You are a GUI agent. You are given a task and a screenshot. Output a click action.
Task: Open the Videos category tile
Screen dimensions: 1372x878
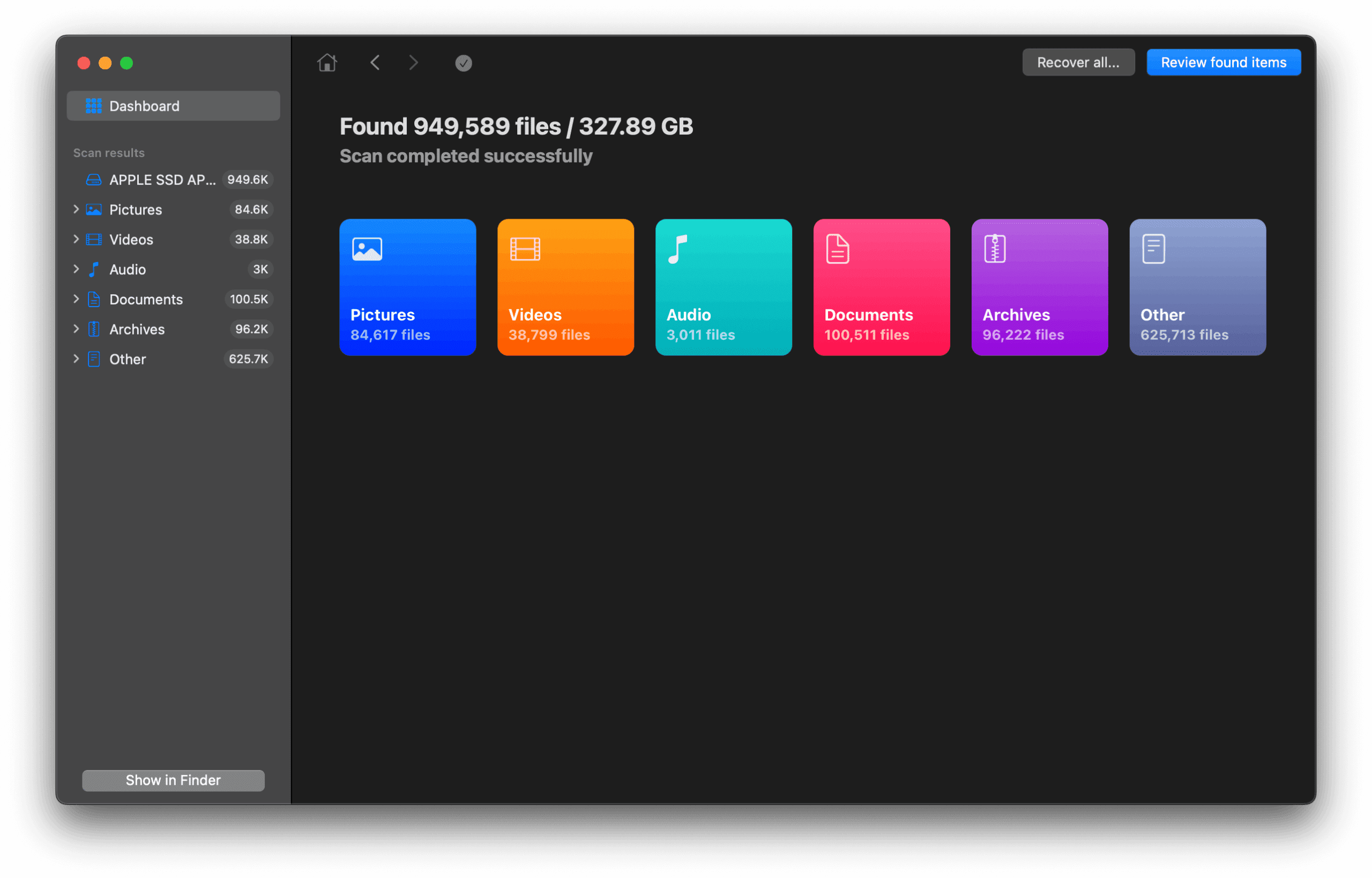[x=565, y=287]
